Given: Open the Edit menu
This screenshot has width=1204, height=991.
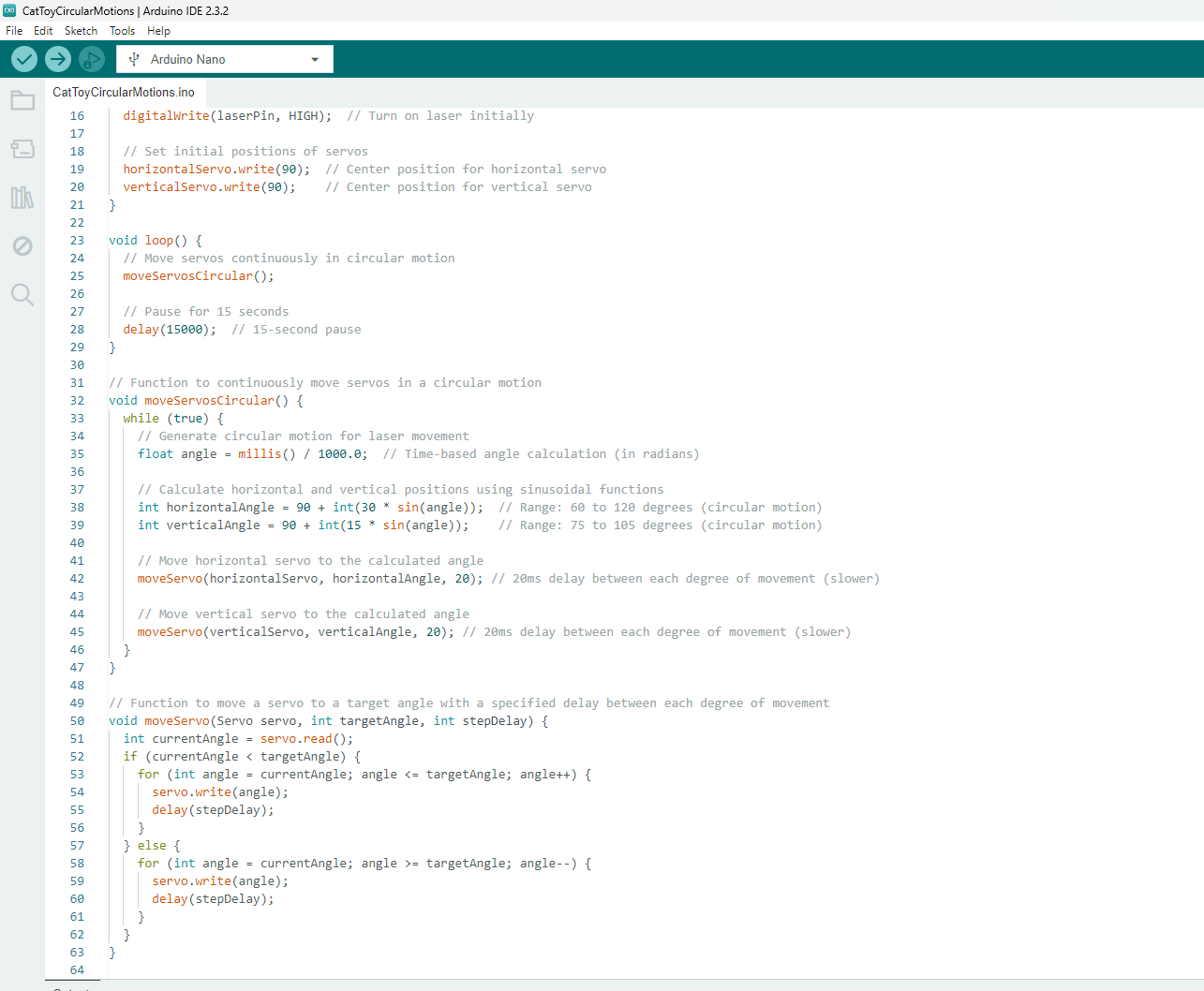Looking at the screenshot, I should point(43,31).
